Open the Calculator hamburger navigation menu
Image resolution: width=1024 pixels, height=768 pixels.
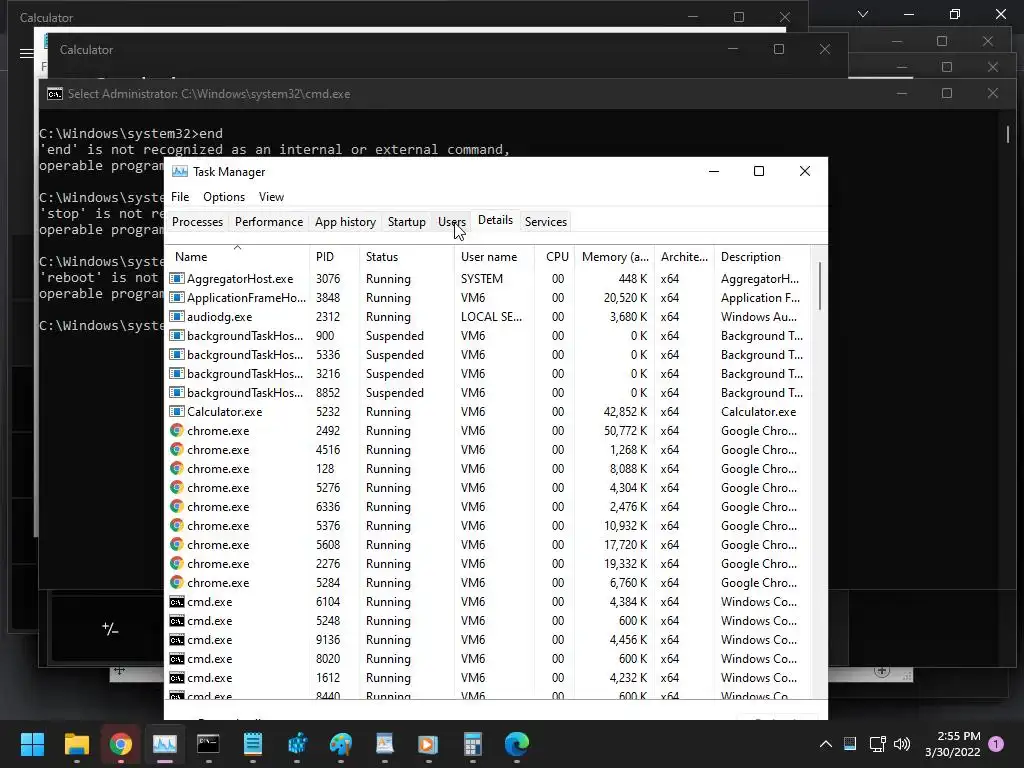pos(26,54)
